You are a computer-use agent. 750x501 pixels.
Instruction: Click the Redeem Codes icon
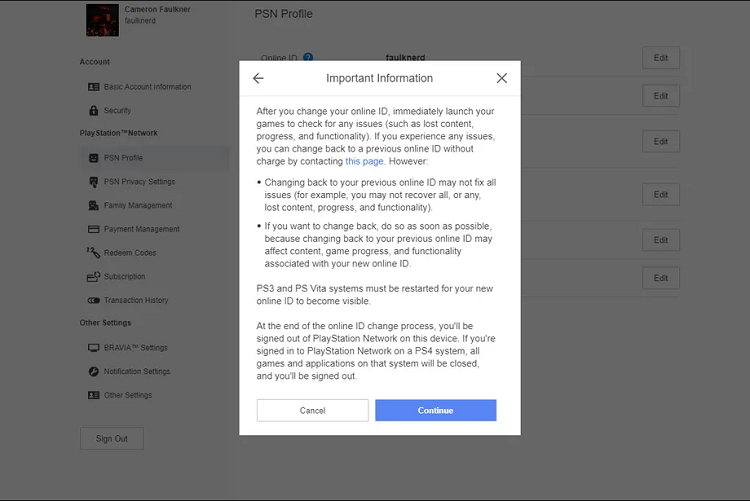[93, 252]
